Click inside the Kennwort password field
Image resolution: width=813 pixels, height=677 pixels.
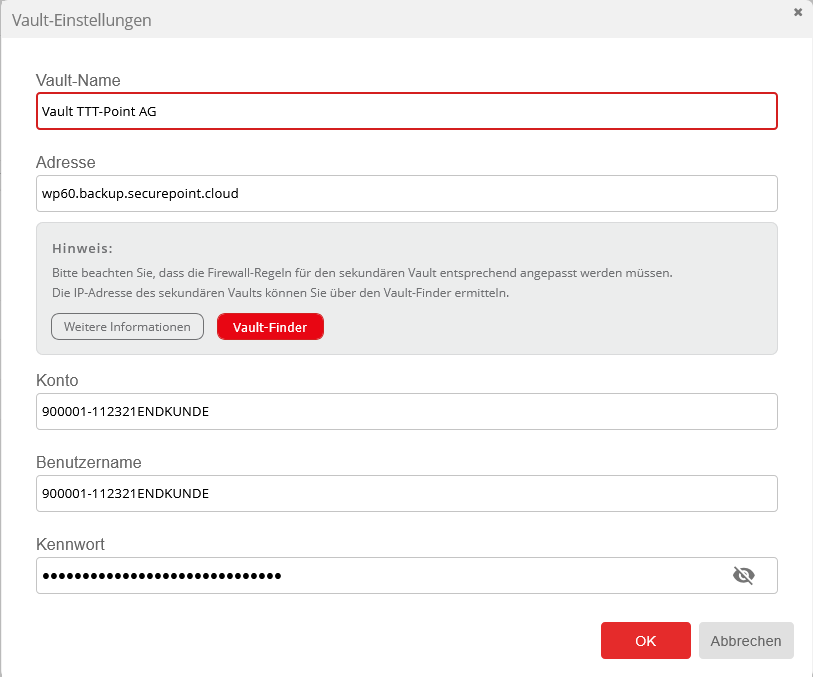click(380, 575)
